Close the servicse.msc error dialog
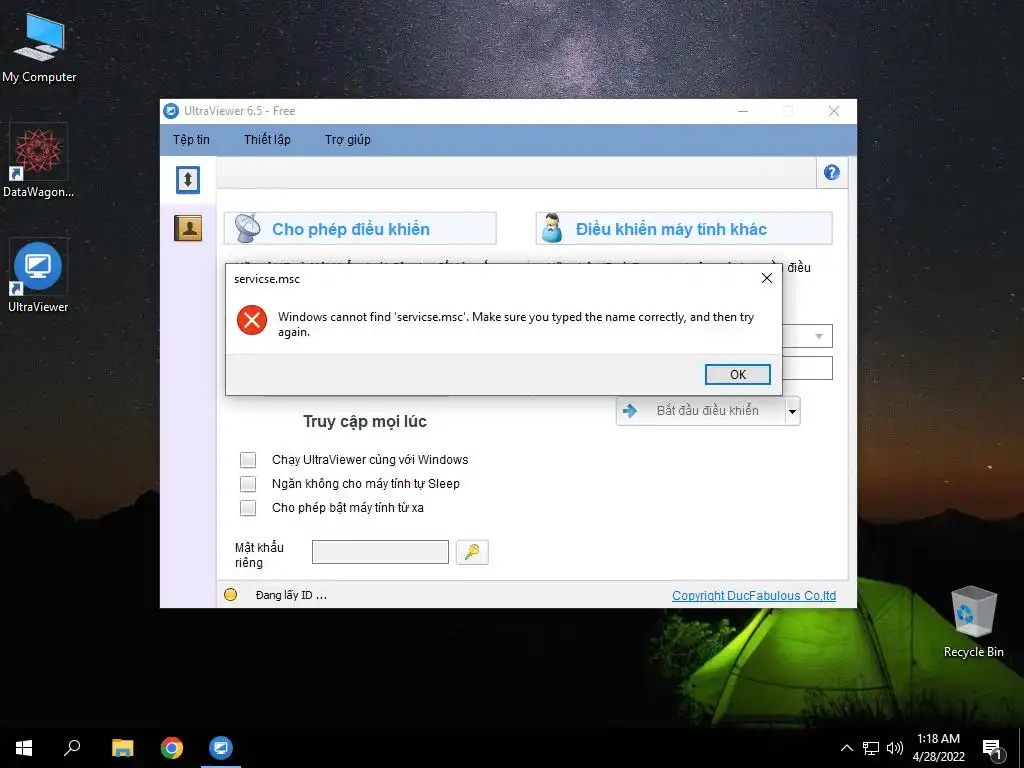Screen dimensions: 1024x768 click(767, 278)
